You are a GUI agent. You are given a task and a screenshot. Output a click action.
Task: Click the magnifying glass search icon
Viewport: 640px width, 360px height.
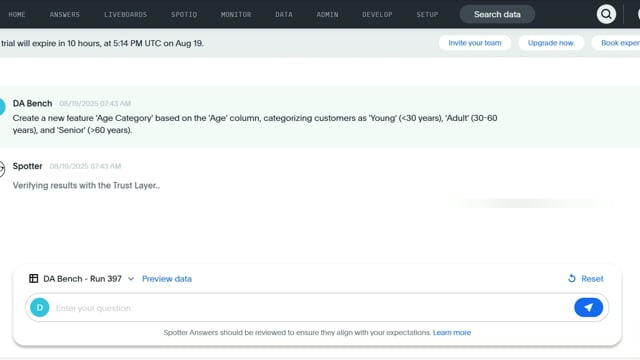(x=606, y=14)
